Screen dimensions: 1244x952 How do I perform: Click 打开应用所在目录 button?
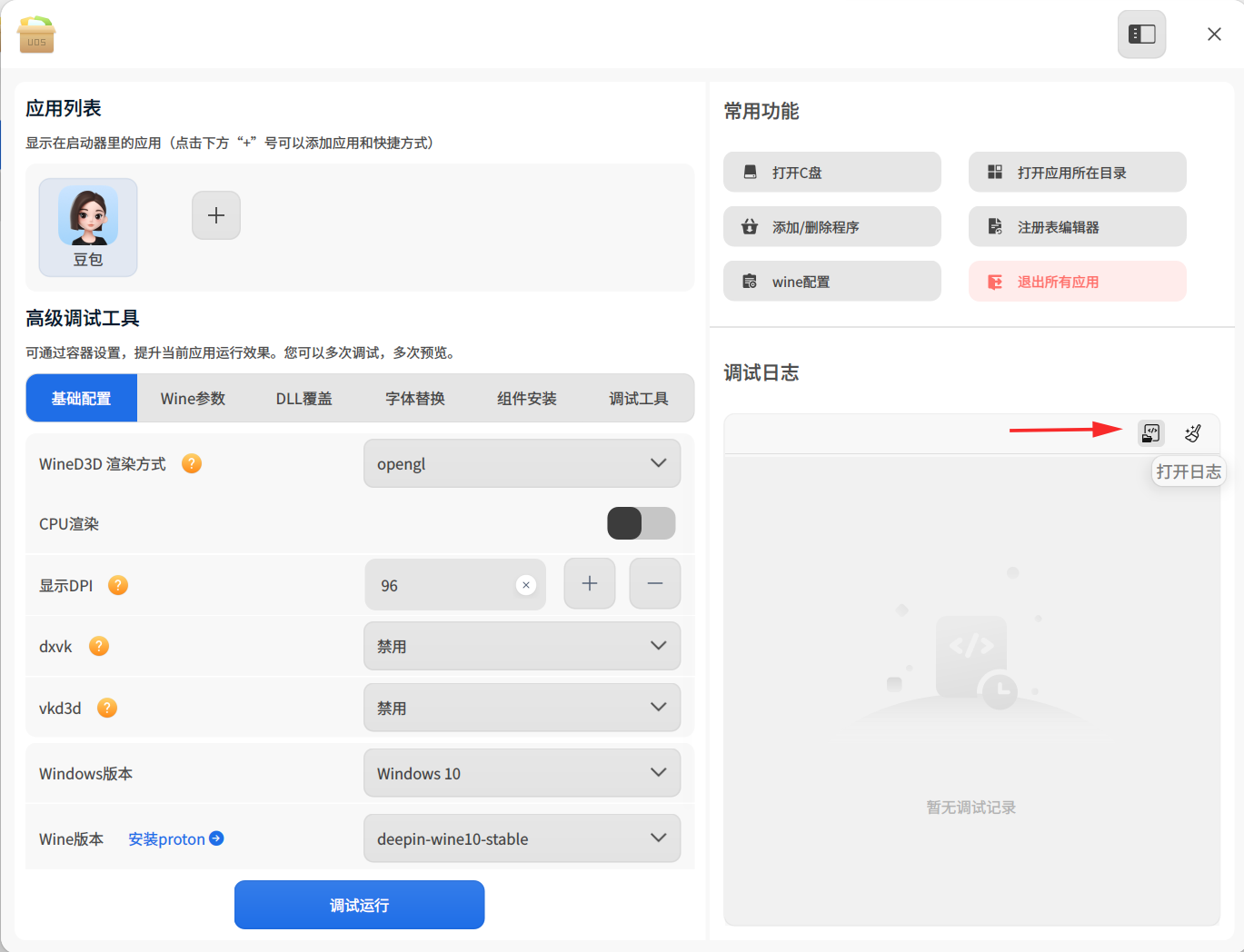(x=1078, y=173)
